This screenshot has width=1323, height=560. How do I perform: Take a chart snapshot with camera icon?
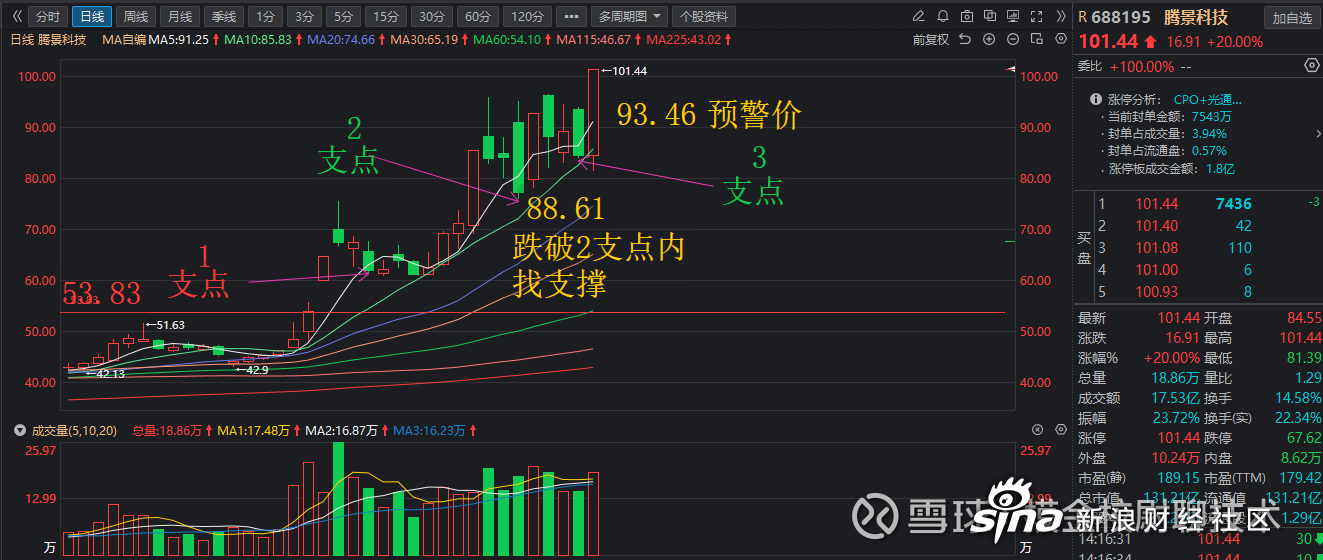point(966,17)
